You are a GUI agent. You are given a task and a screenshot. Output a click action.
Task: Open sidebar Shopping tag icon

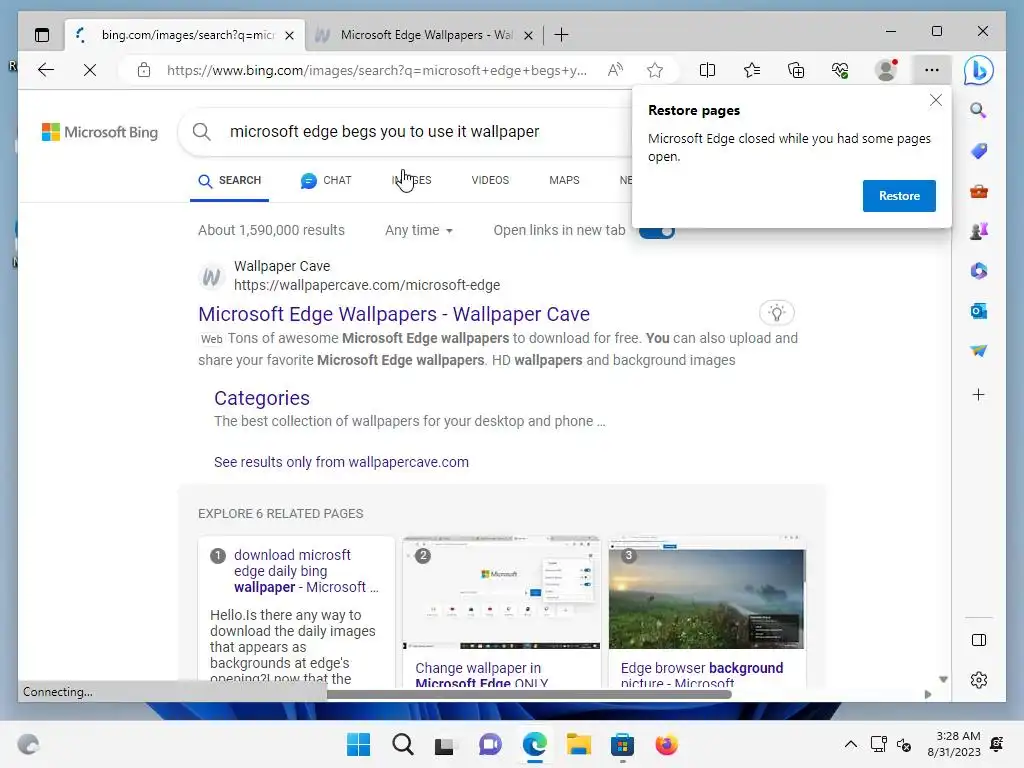[978, 151]
